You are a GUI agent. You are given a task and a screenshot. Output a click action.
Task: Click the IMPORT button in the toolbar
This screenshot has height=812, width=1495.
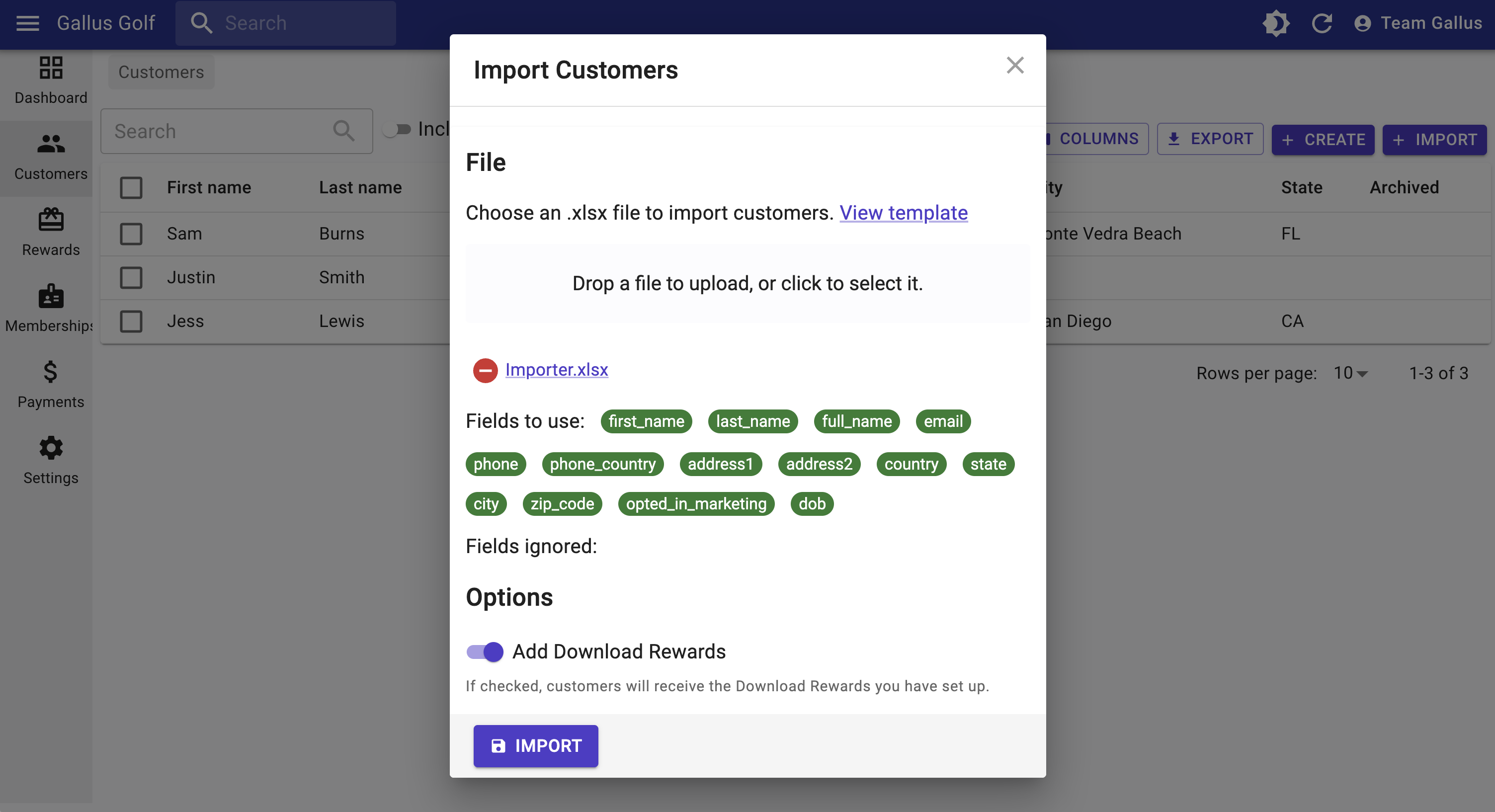[x=1434, y=139]
